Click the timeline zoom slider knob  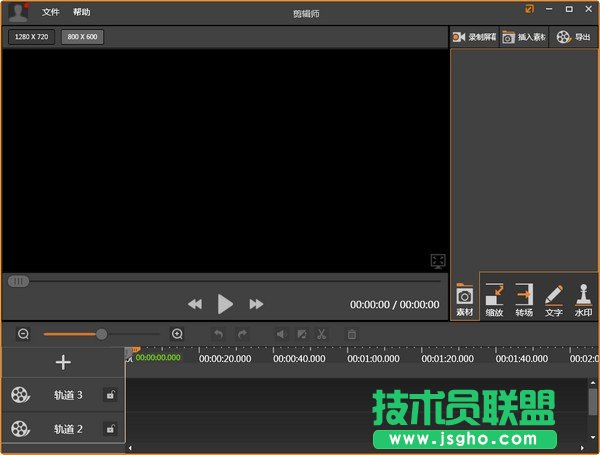coord(101,334)
